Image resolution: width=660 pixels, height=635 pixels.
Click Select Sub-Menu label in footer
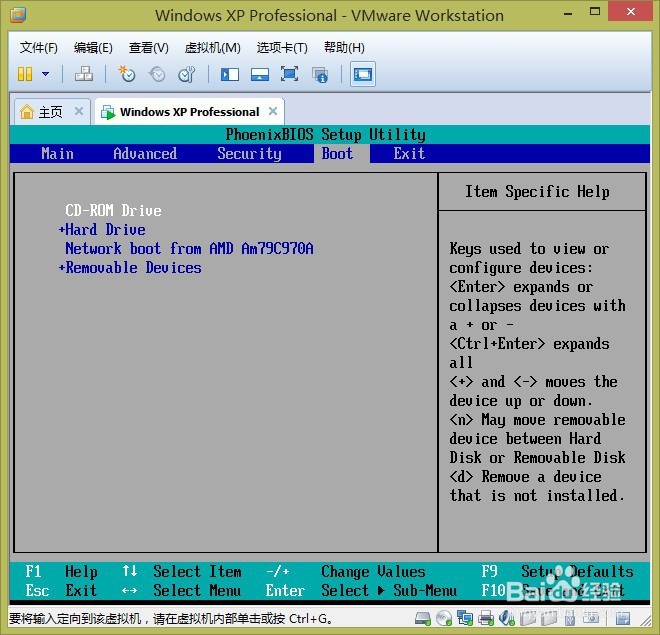(x=389, y=590)
